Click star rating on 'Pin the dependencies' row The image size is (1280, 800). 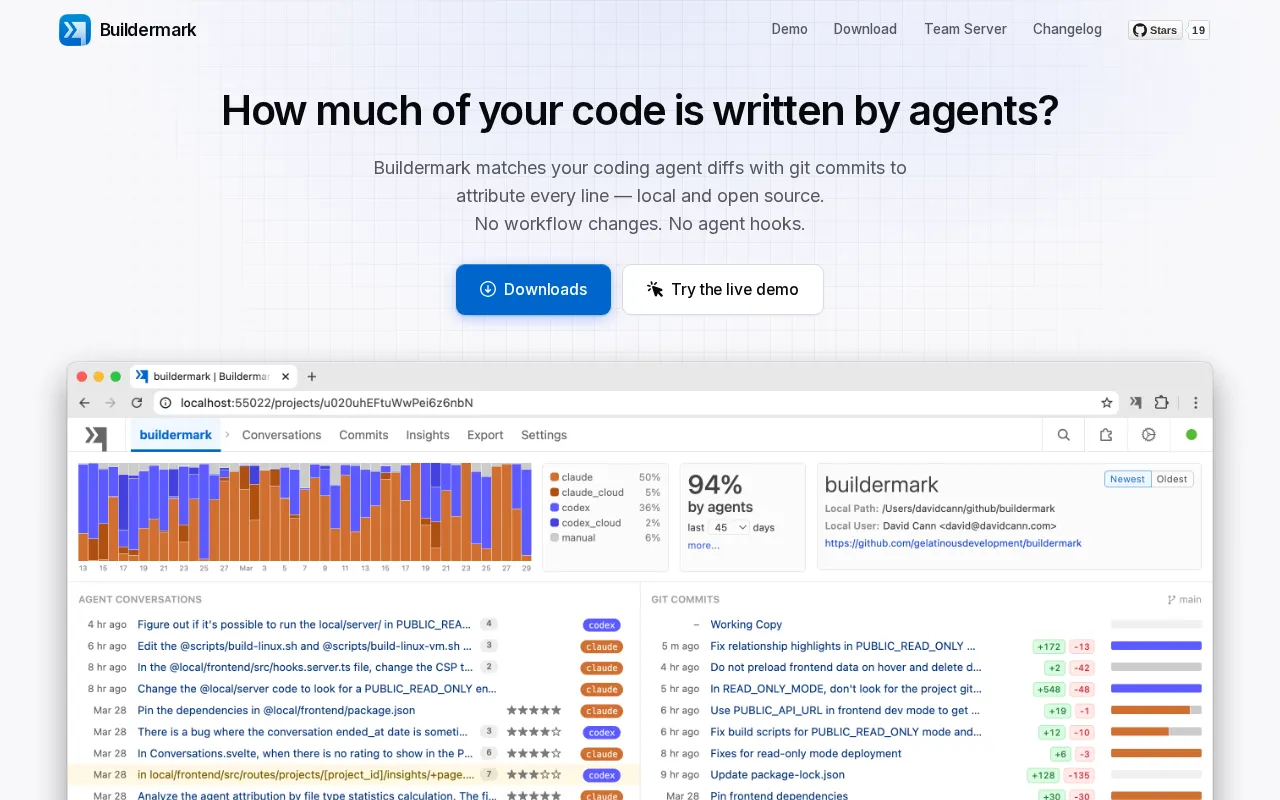pyautogui.click(x=534, y=710)
